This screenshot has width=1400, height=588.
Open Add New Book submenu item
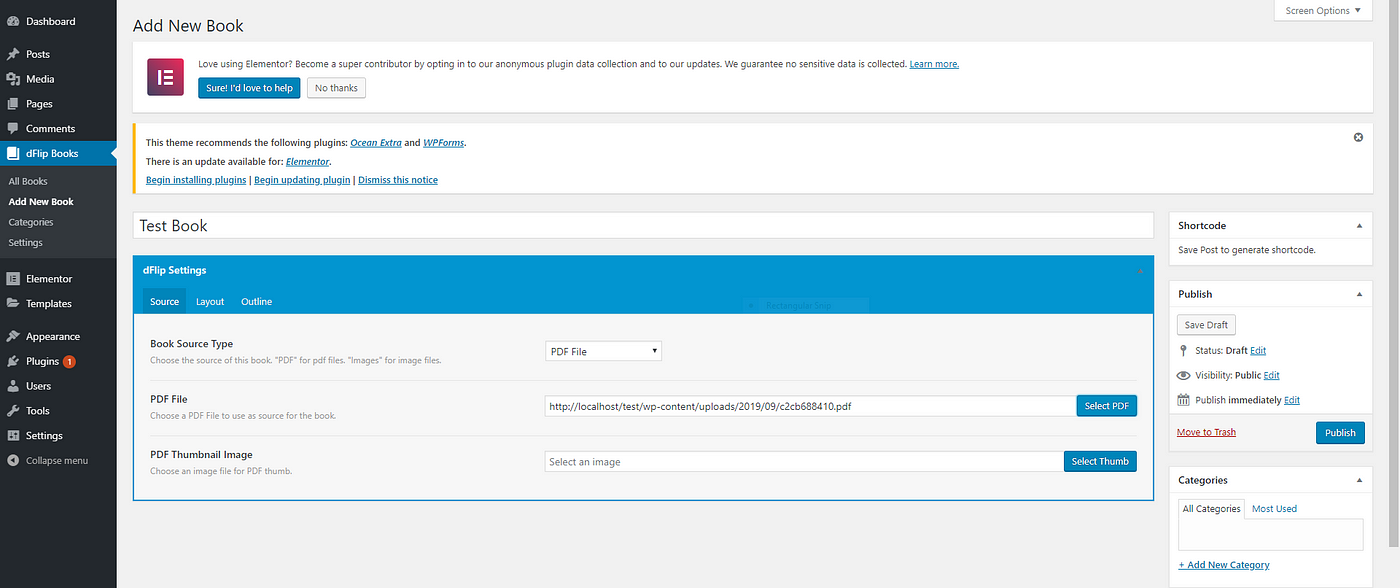pyautogui.click(x=41, y=202)
